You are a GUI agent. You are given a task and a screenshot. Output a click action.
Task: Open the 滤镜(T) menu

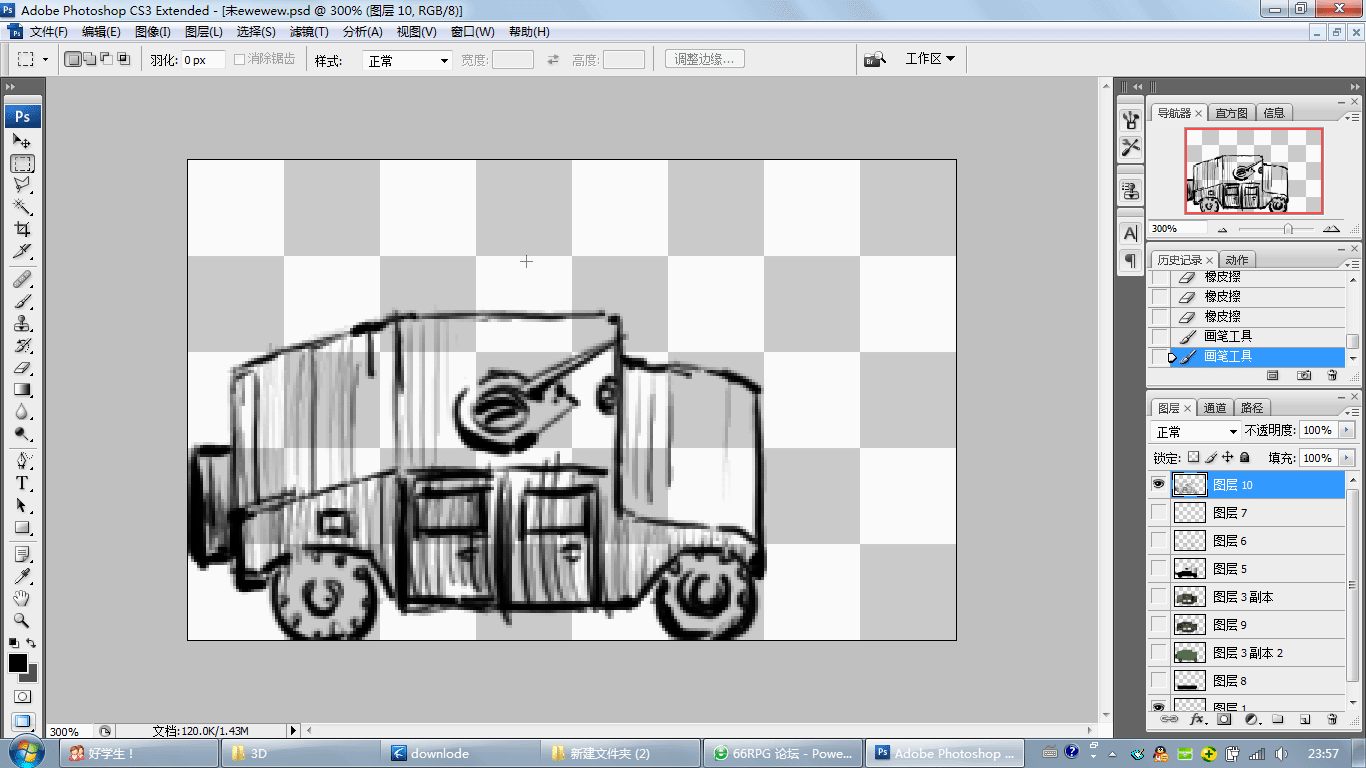coord(309,32)
